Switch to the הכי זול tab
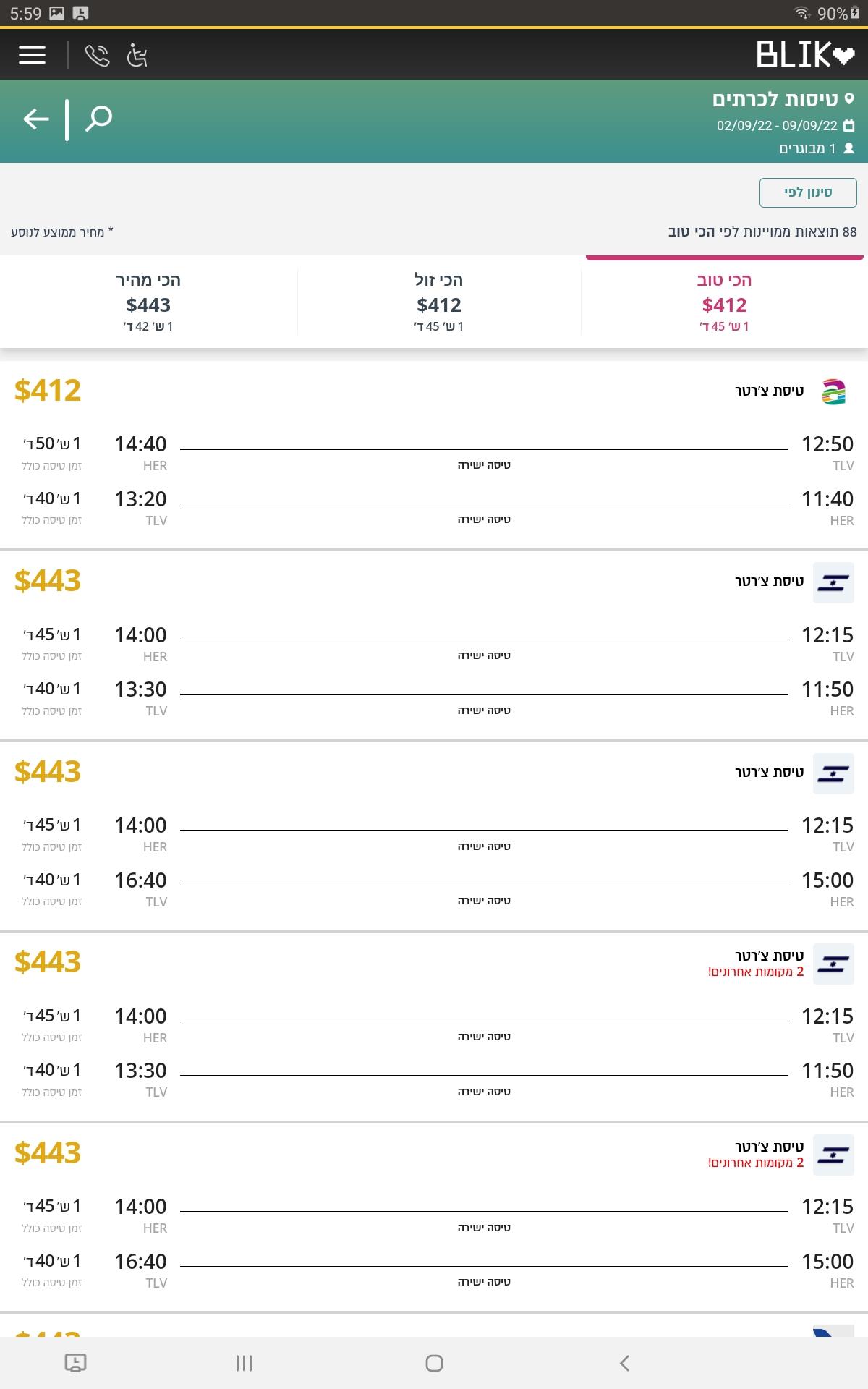868x1389 pixels. pos(439,302)
